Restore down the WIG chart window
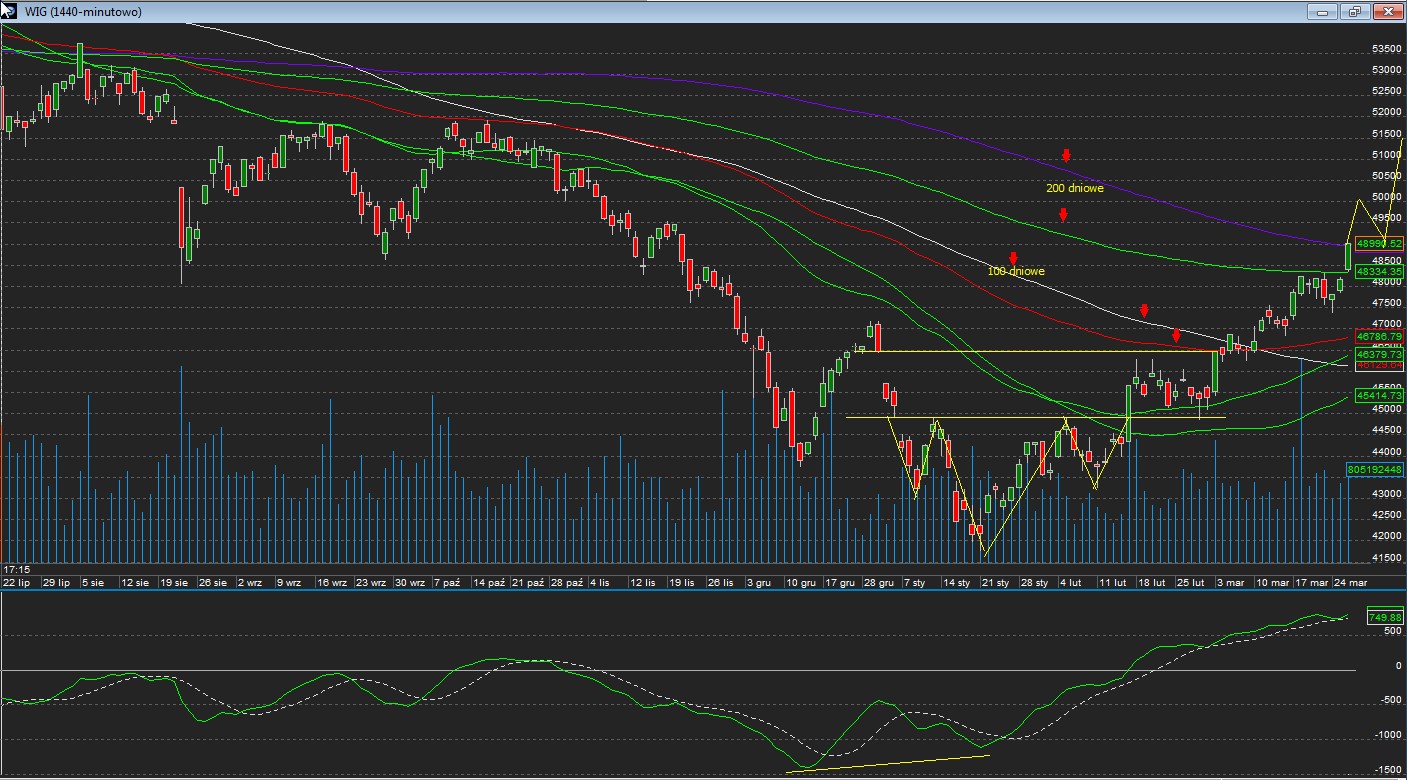The width and height of the screenshot is (1407, 780). point(1355,12)
